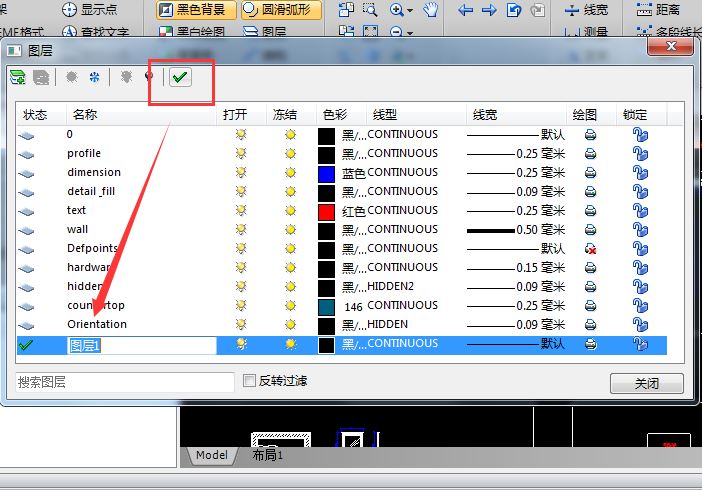This screenshot has height=499, width=702.
Task: Toggle on/off bulb for dimension layer
Action: pos(241,172)
